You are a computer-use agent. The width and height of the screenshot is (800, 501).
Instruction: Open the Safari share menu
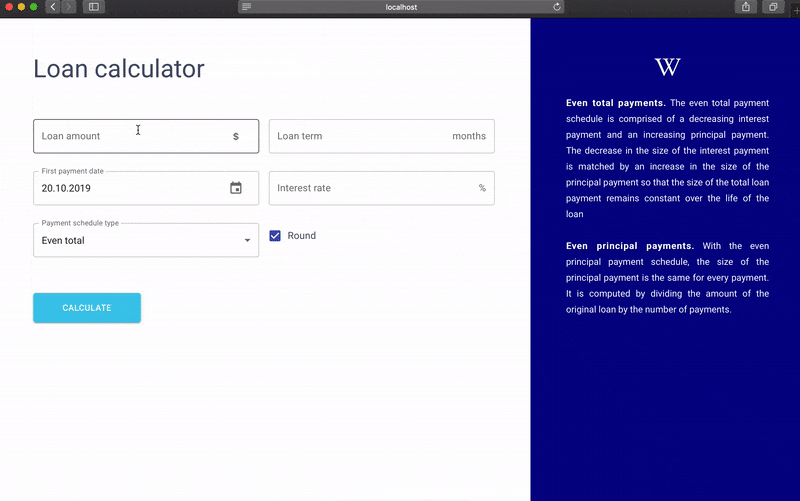click(x=745, y=7)
